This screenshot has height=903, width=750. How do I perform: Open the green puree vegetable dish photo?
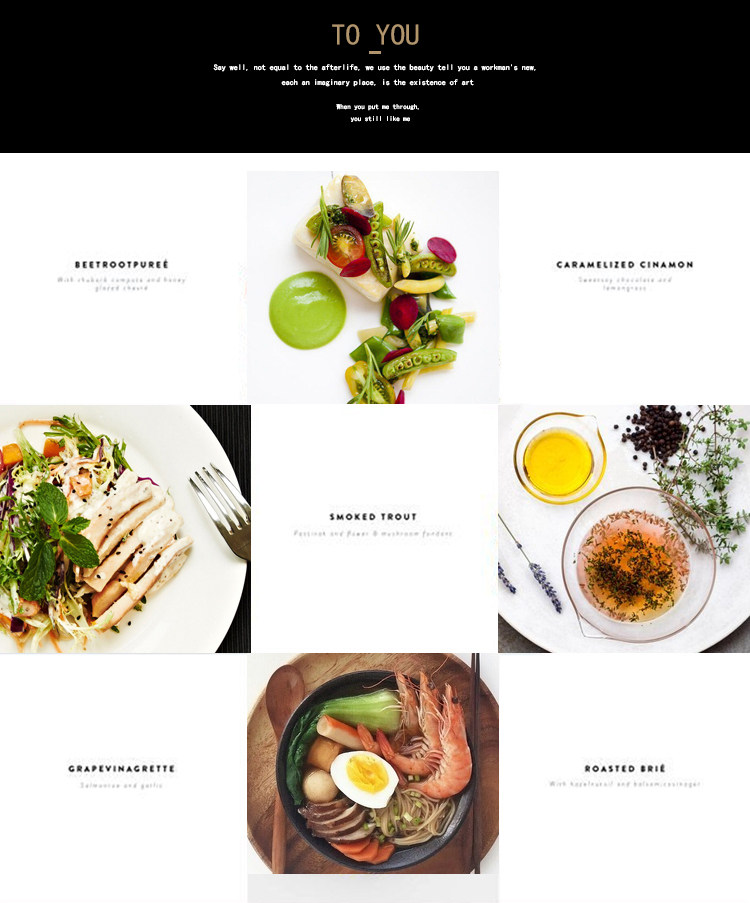coord(373,287)
